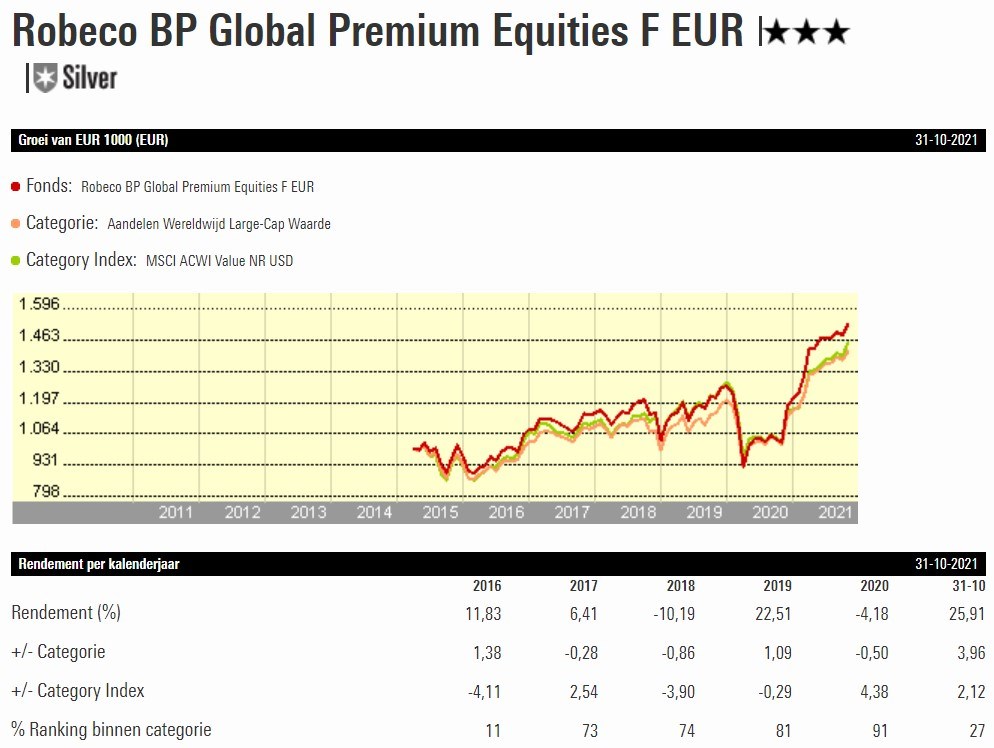Click the 2016 column header in returns table

[x=485, y=586]
